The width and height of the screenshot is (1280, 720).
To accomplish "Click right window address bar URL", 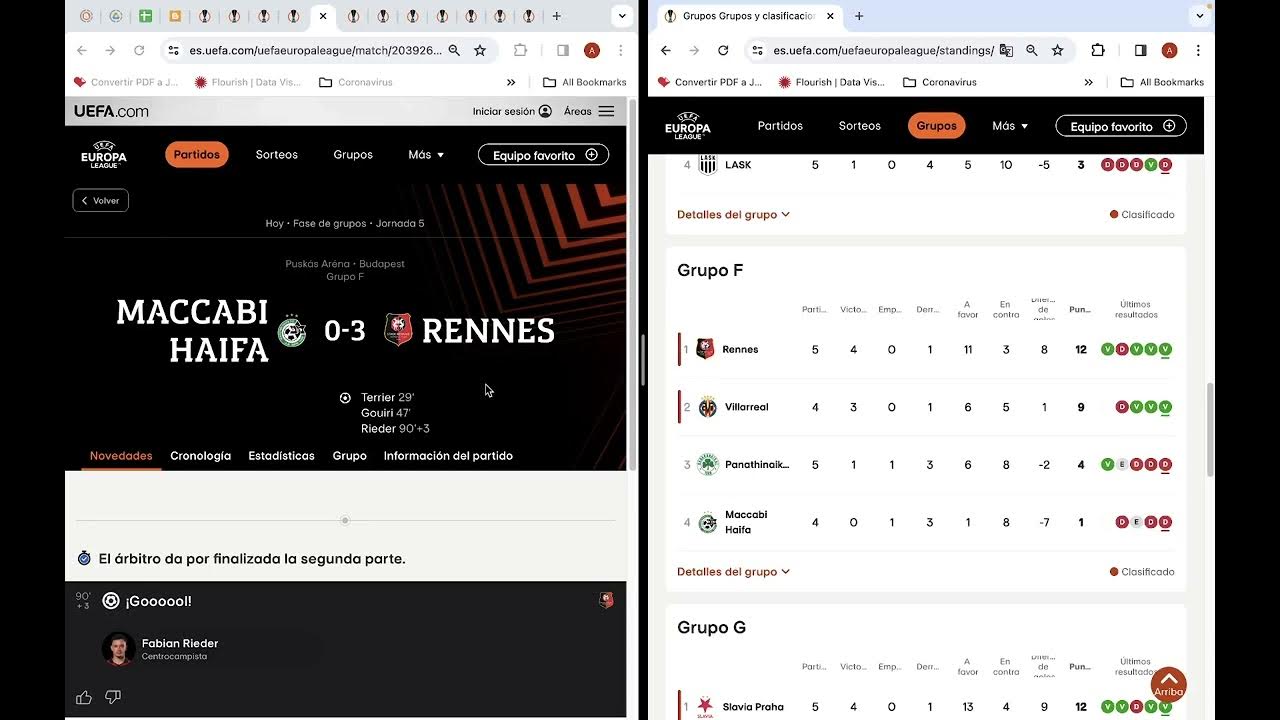I will (883, 50).
